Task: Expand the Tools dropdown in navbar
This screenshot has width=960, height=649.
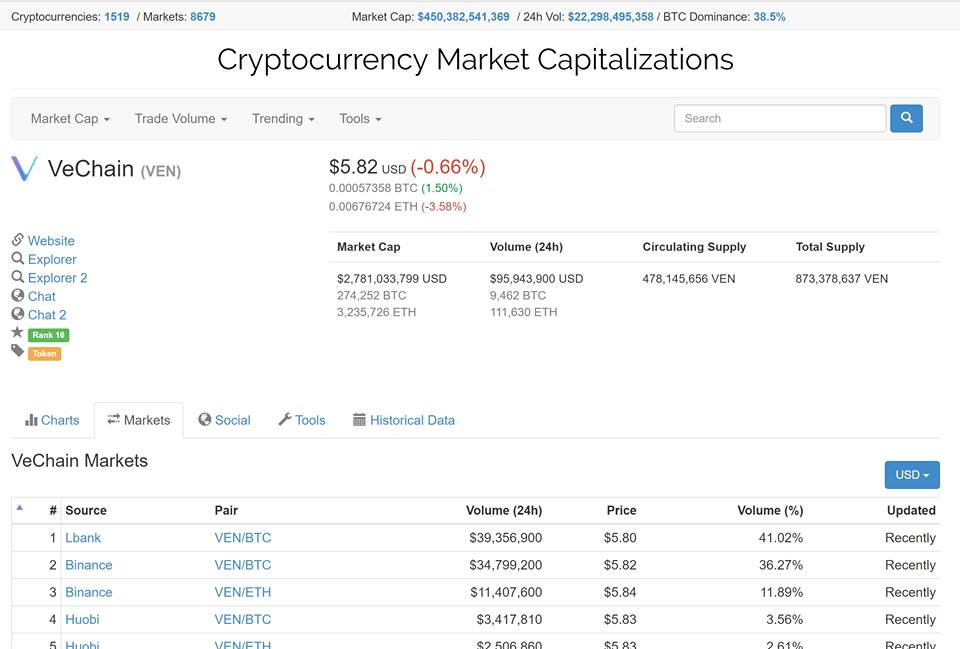Action: [x=360, y=119]
